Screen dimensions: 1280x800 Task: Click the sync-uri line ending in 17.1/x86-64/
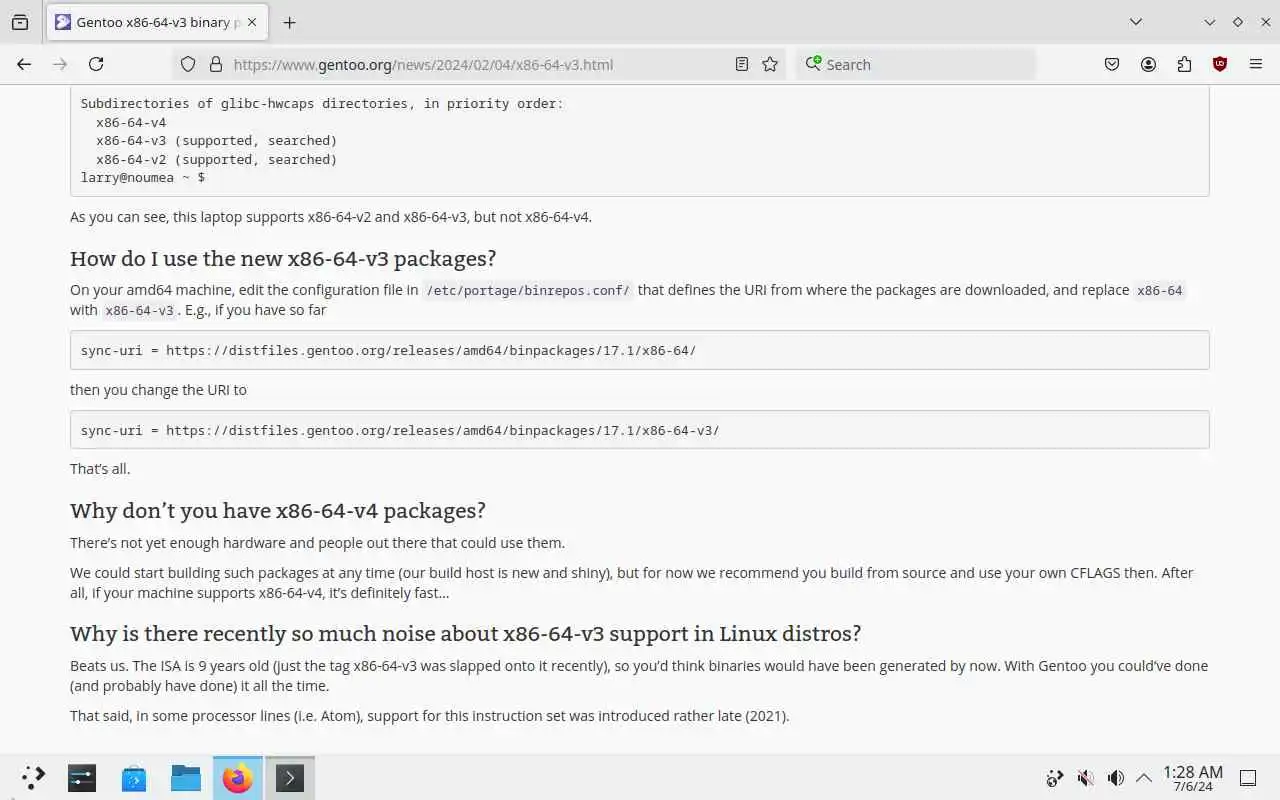(x=388, y=351)
